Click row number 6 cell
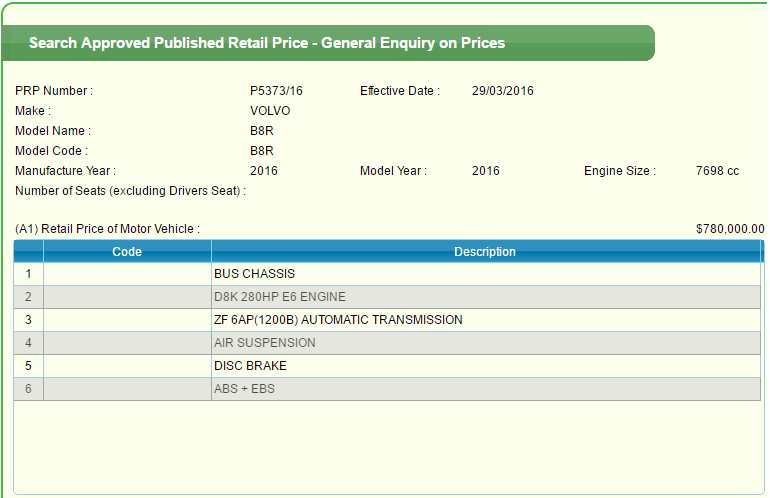The height and width of the screenshot is (498, 770). [28, 389]
